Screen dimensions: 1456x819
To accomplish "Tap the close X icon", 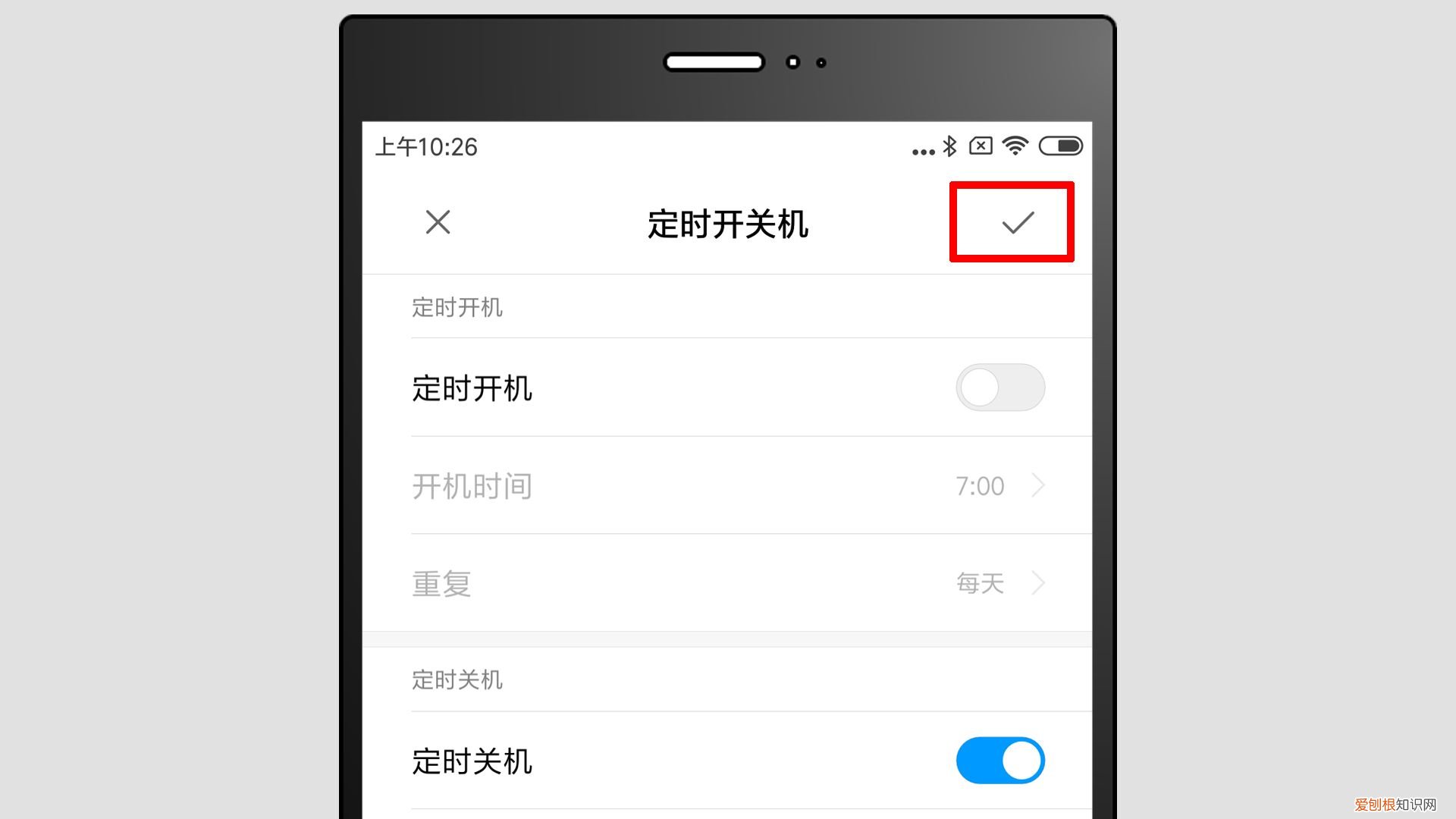I will point(438,222).
